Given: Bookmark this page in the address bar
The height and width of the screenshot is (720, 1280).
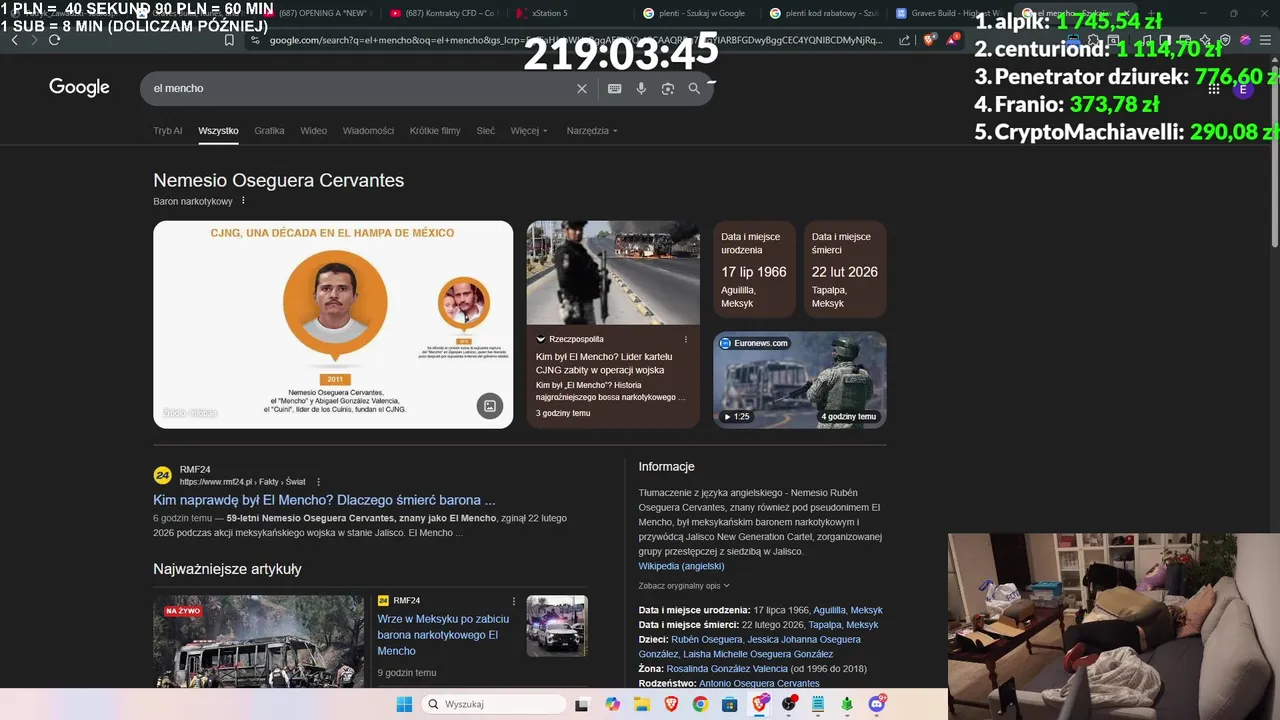Looking at the screenshot, I should tap(229, 40).
